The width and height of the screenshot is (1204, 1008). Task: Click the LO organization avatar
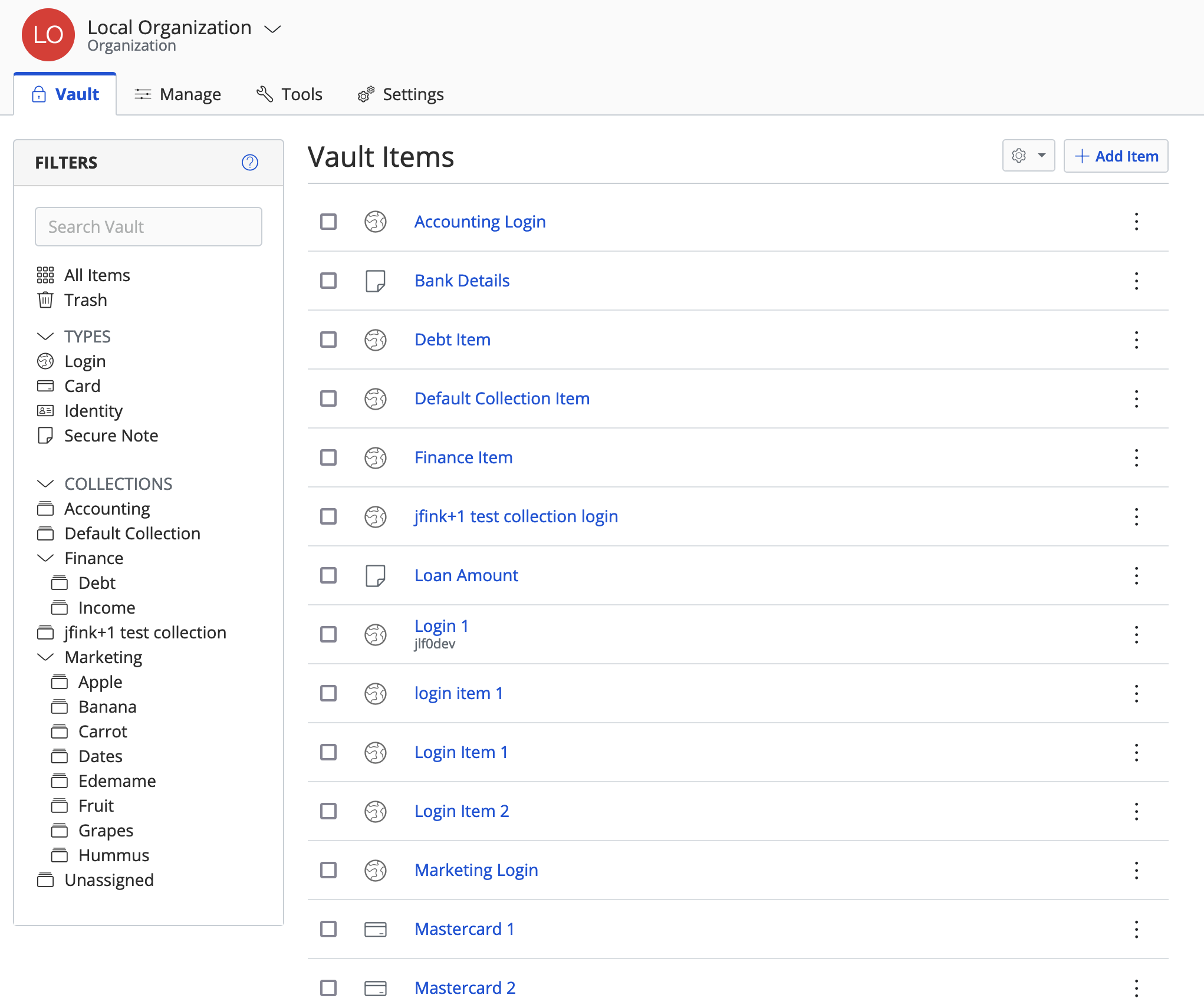(x=48, y=35)
